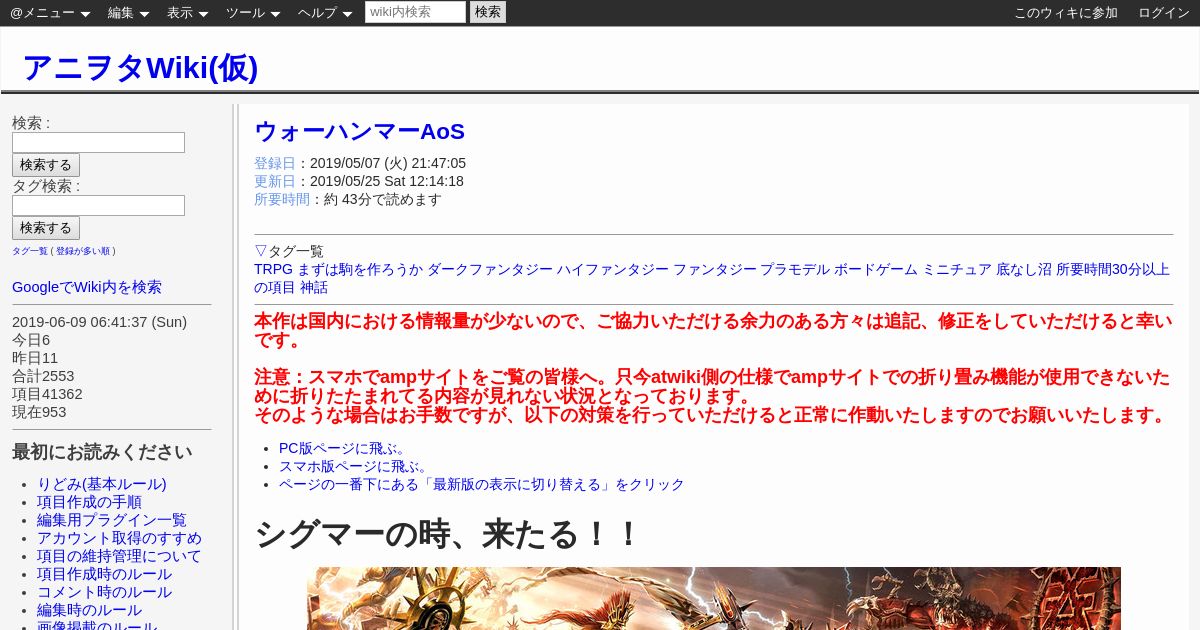Screen dimensions: 1200x630
Task: Open the ツール dropdown menu
Action: [x=253, y=13]
